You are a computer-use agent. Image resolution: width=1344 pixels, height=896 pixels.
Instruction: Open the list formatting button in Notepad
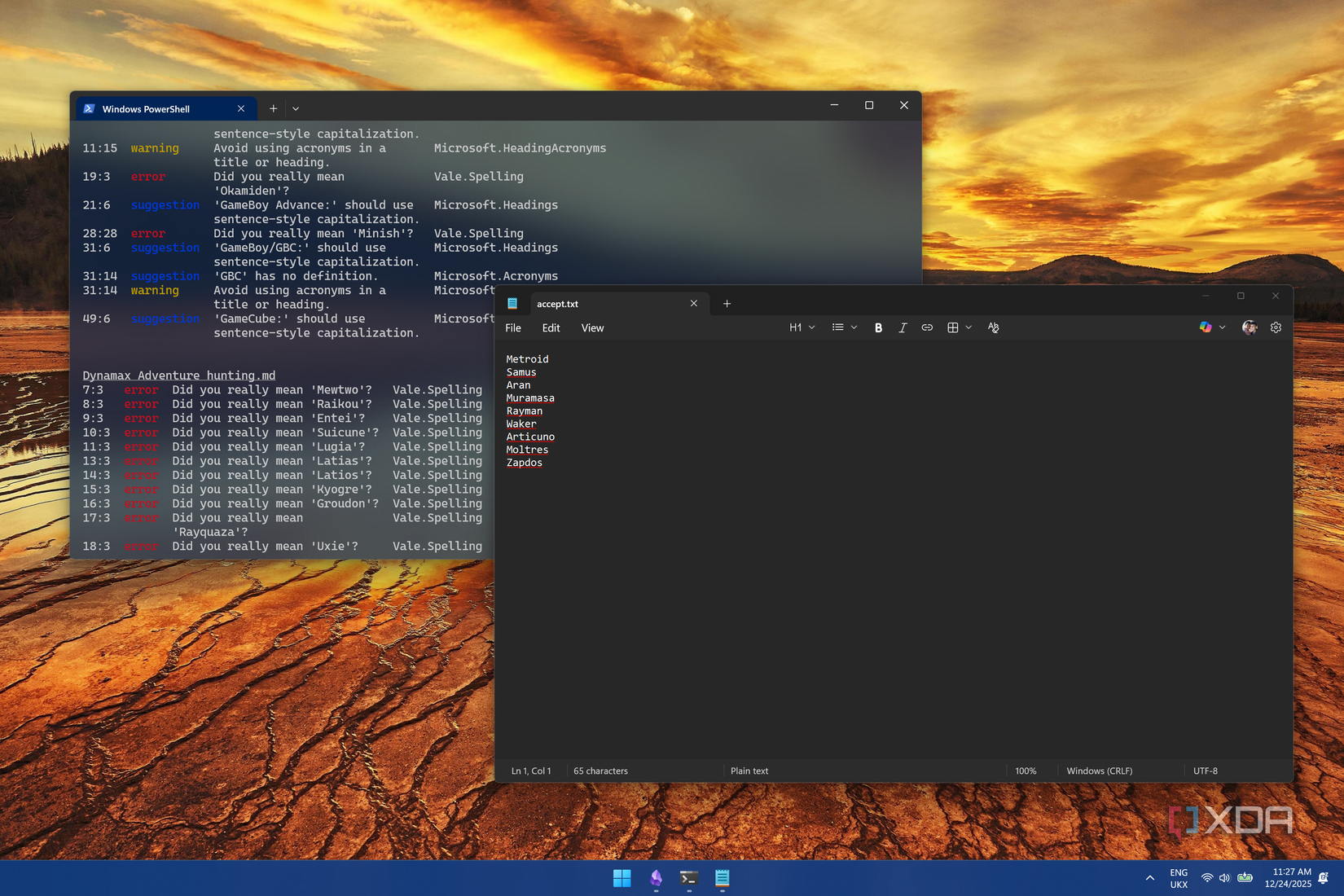point(837,327)
